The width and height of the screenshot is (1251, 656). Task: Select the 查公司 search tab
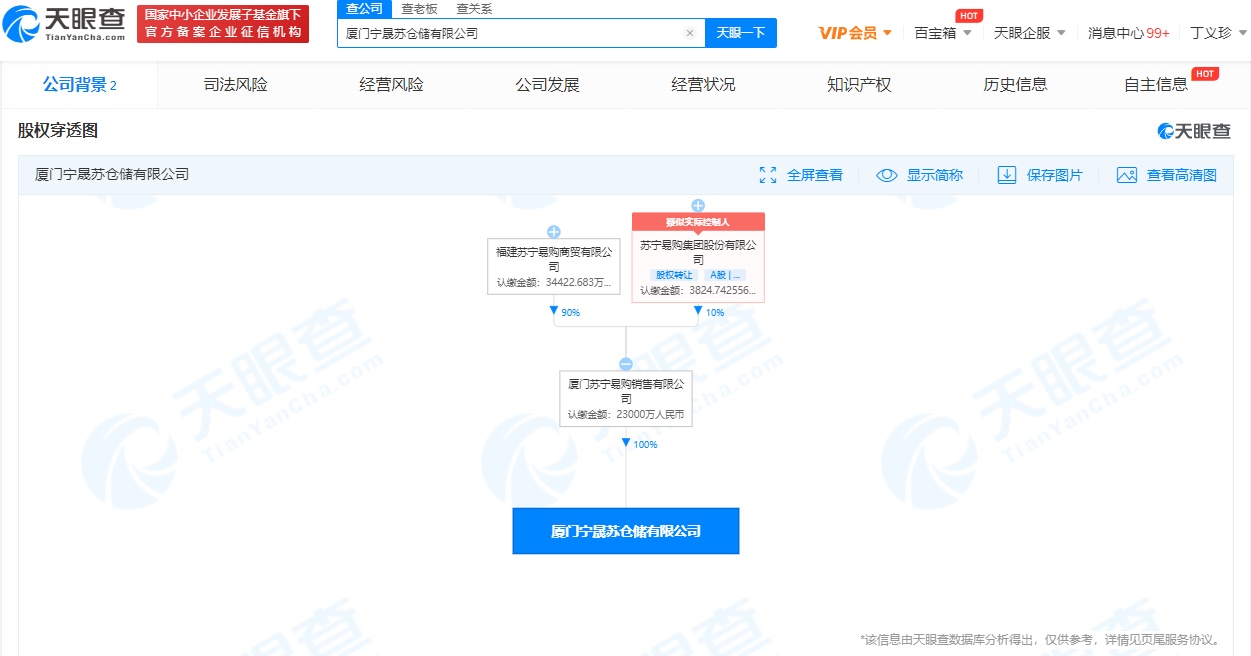tap(364, 8)
